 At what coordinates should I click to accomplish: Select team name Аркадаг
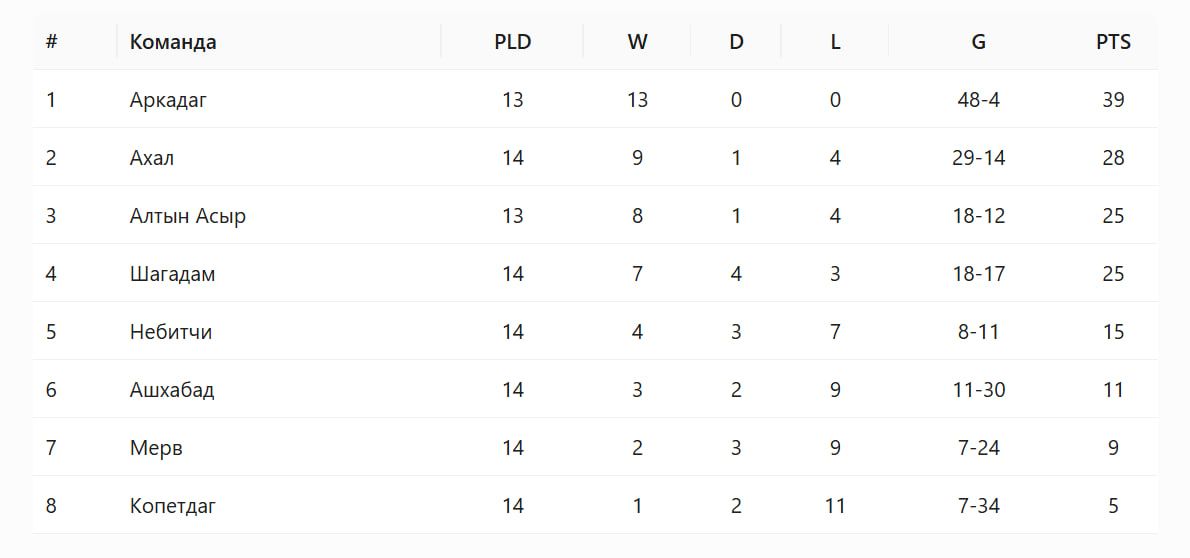pyautogui.click(x=168, y=100)
